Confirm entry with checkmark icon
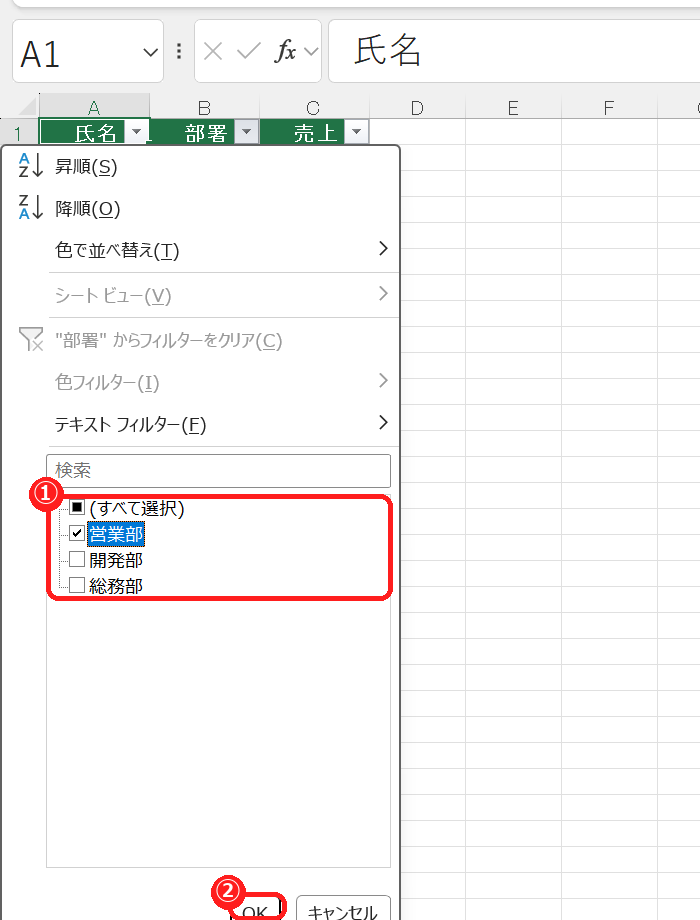This screenshot has height=920, width=700. click(x=249, y=52)
